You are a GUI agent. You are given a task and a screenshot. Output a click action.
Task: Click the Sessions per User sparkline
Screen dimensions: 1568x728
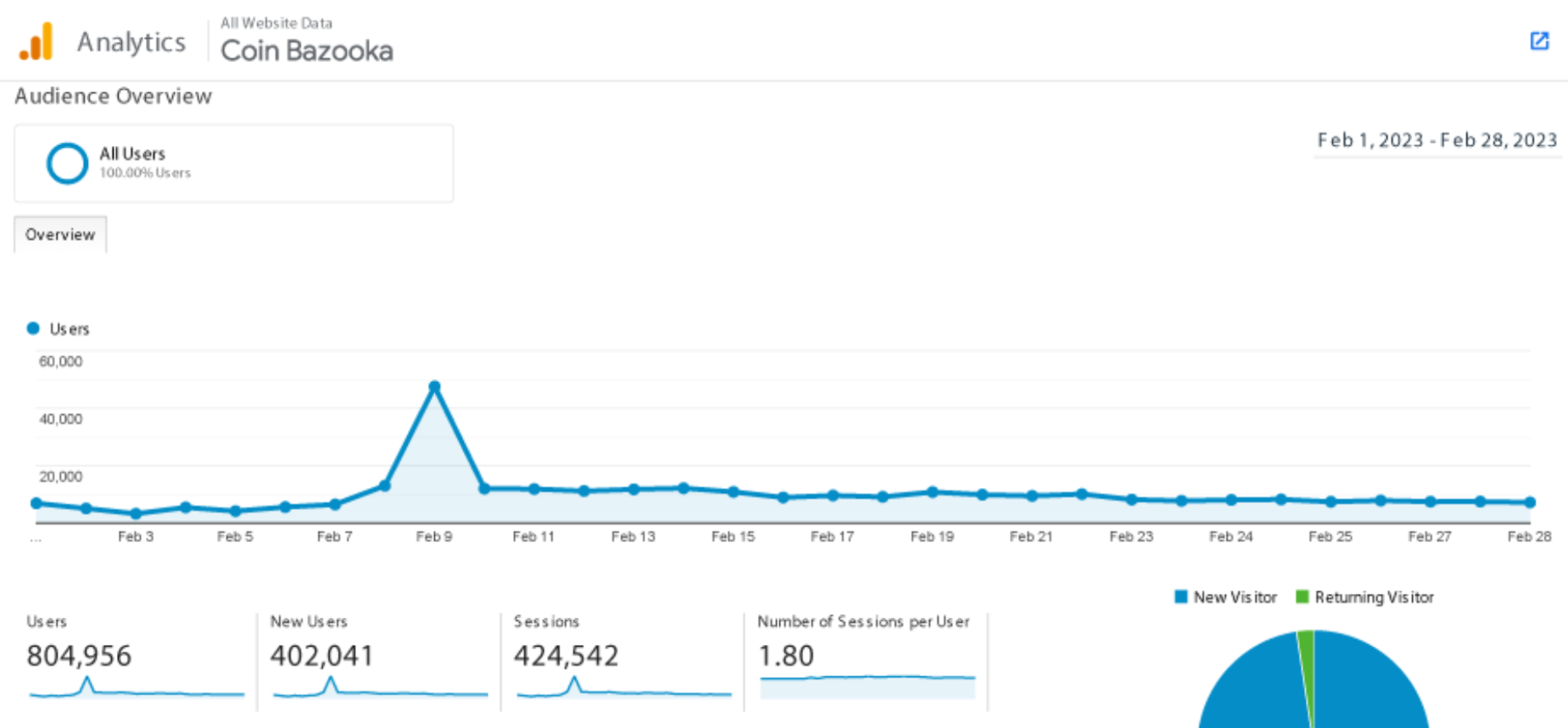(868, 687)
